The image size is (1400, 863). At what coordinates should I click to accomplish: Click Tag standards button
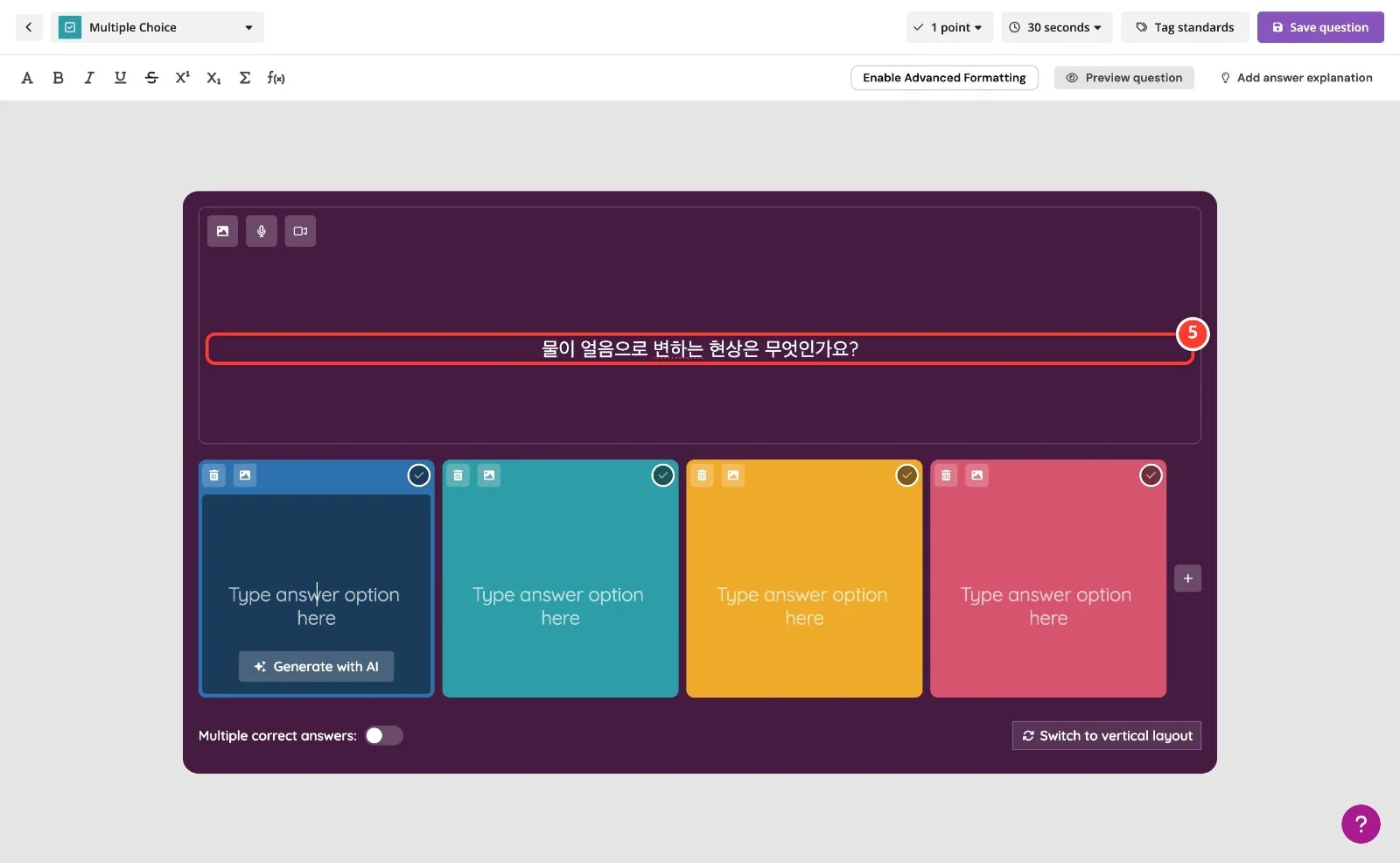(x=1186, y=27)
